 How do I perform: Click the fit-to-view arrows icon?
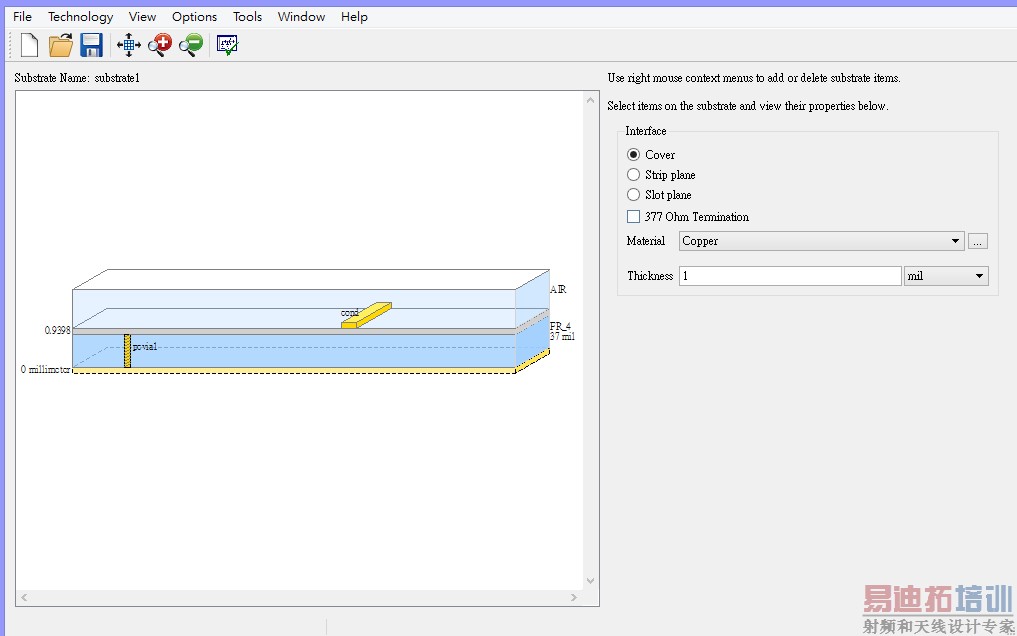click(128, 45)
